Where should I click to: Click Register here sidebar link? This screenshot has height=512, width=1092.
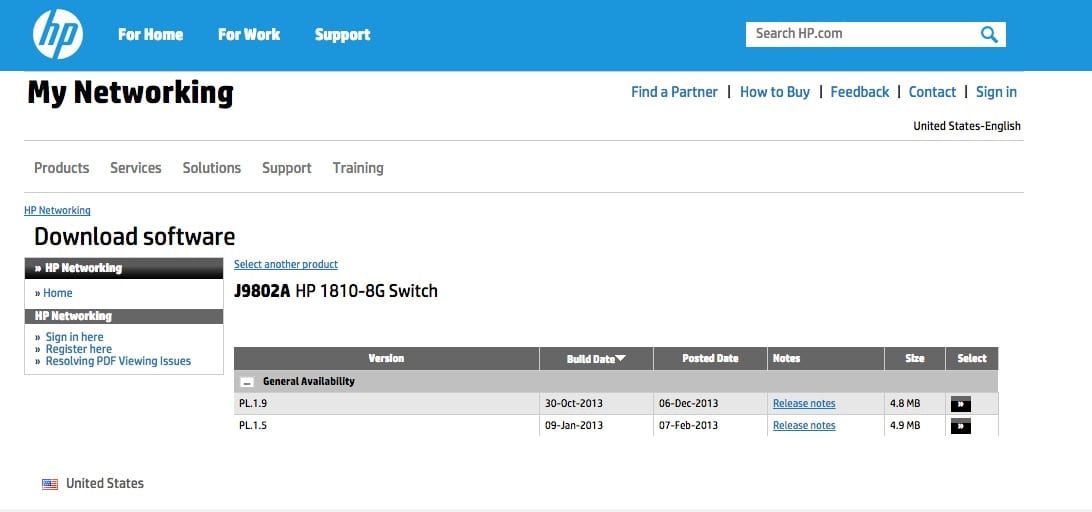(x=79, y=349)
